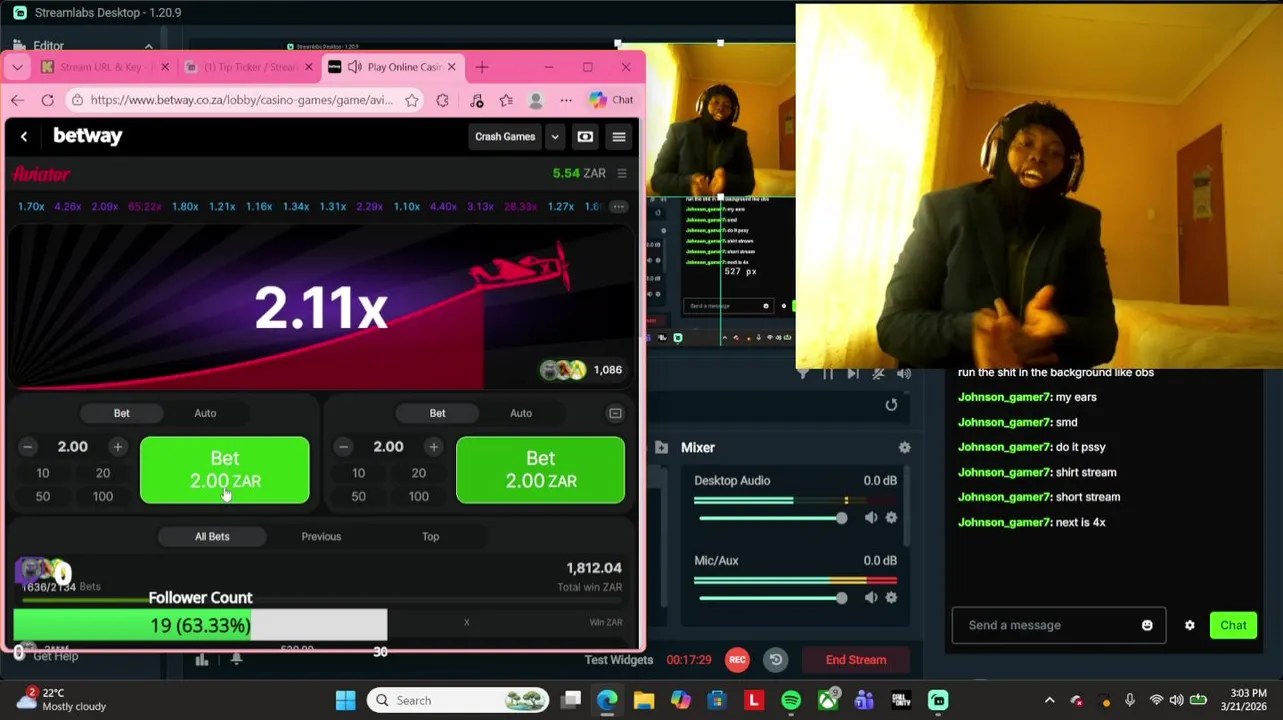This screenshot has height=720, width=1283.
Task: Select the Bet mode in right panel
Action: pos(437,413)
